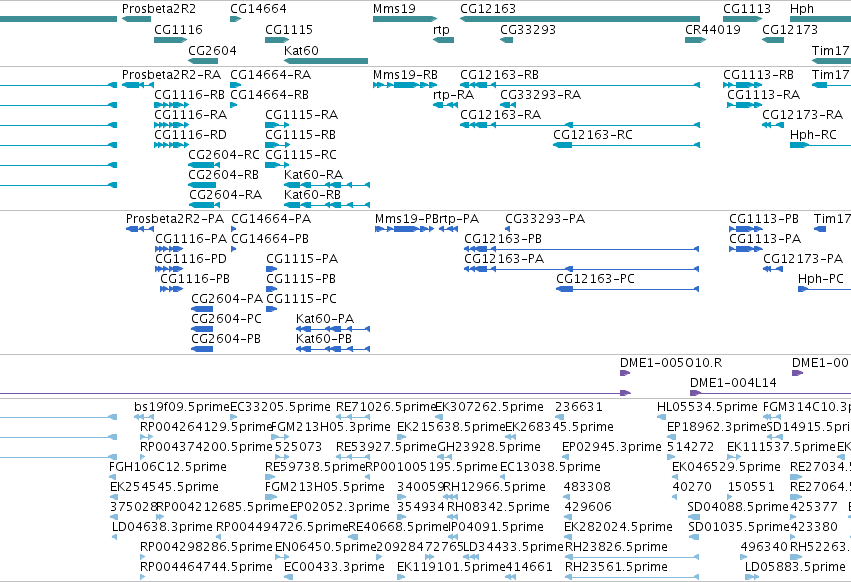
Task: Select the Mms19-PB protein feature
Action: tap(404, 229)
